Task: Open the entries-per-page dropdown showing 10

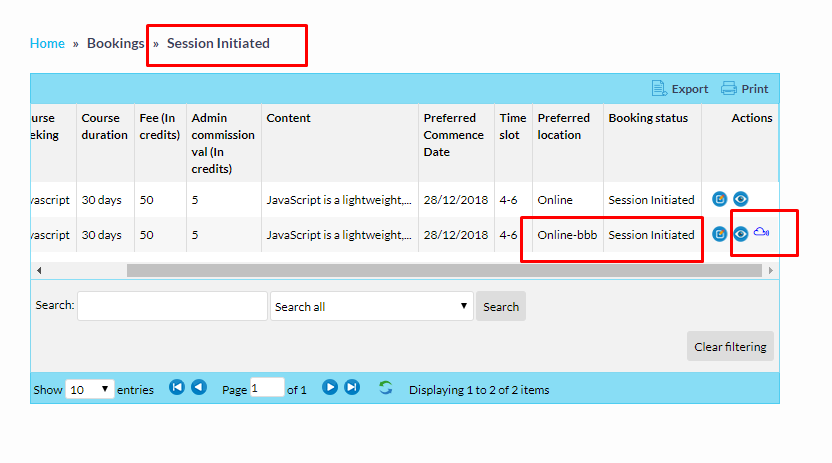Action: tap(90, 390)
